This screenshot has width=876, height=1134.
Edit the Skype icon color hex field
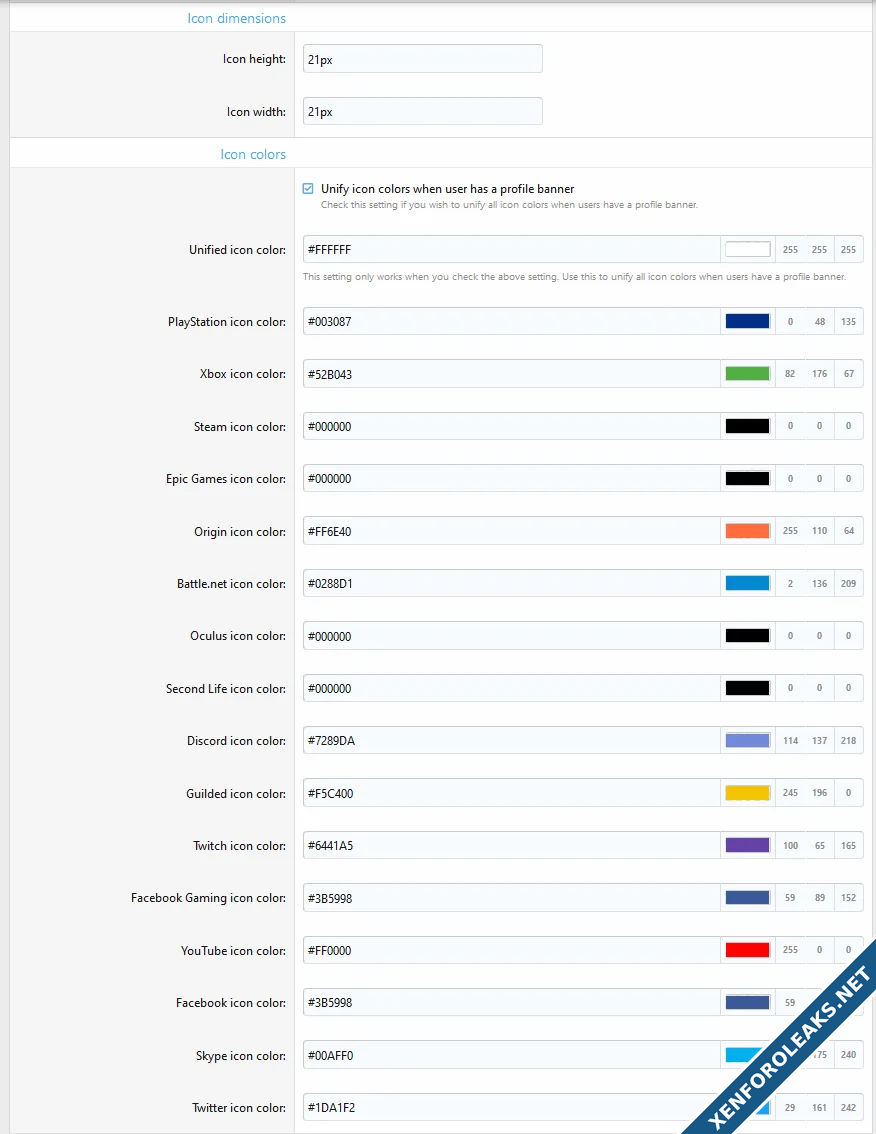click(x=510, y=1055)
